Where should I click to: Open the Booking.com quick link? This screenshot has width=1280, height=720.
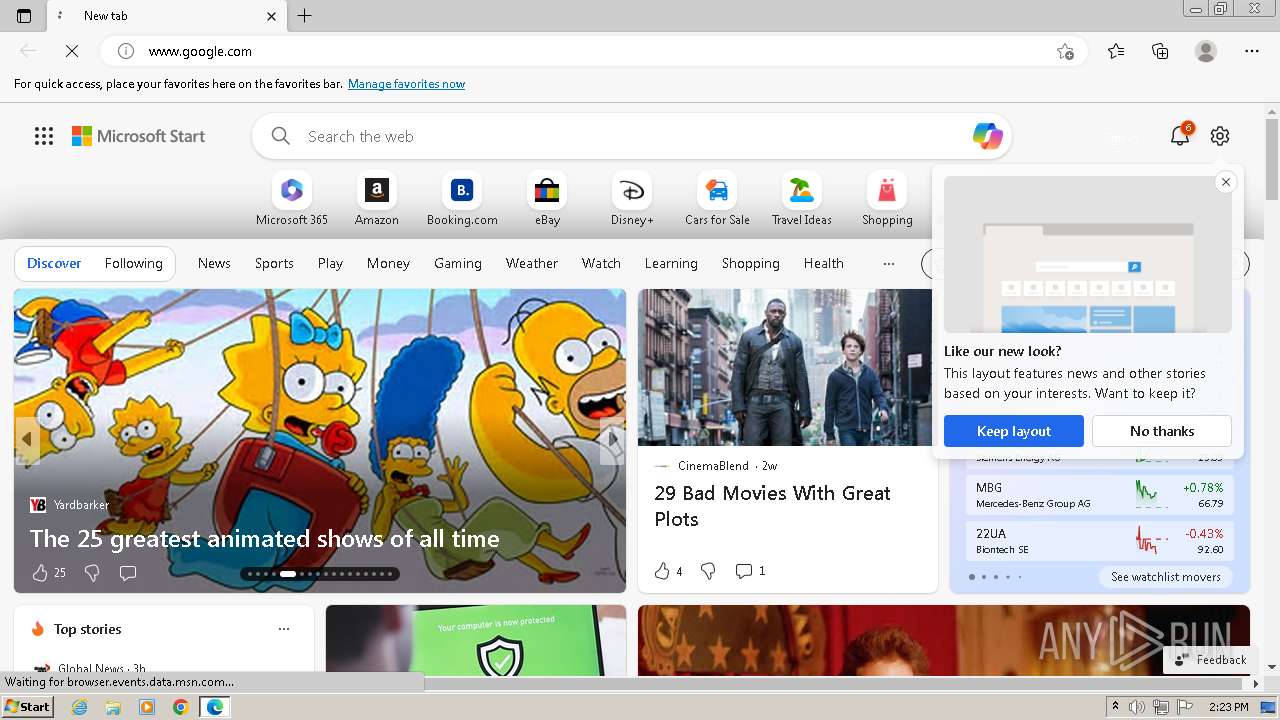pos(462,200)
